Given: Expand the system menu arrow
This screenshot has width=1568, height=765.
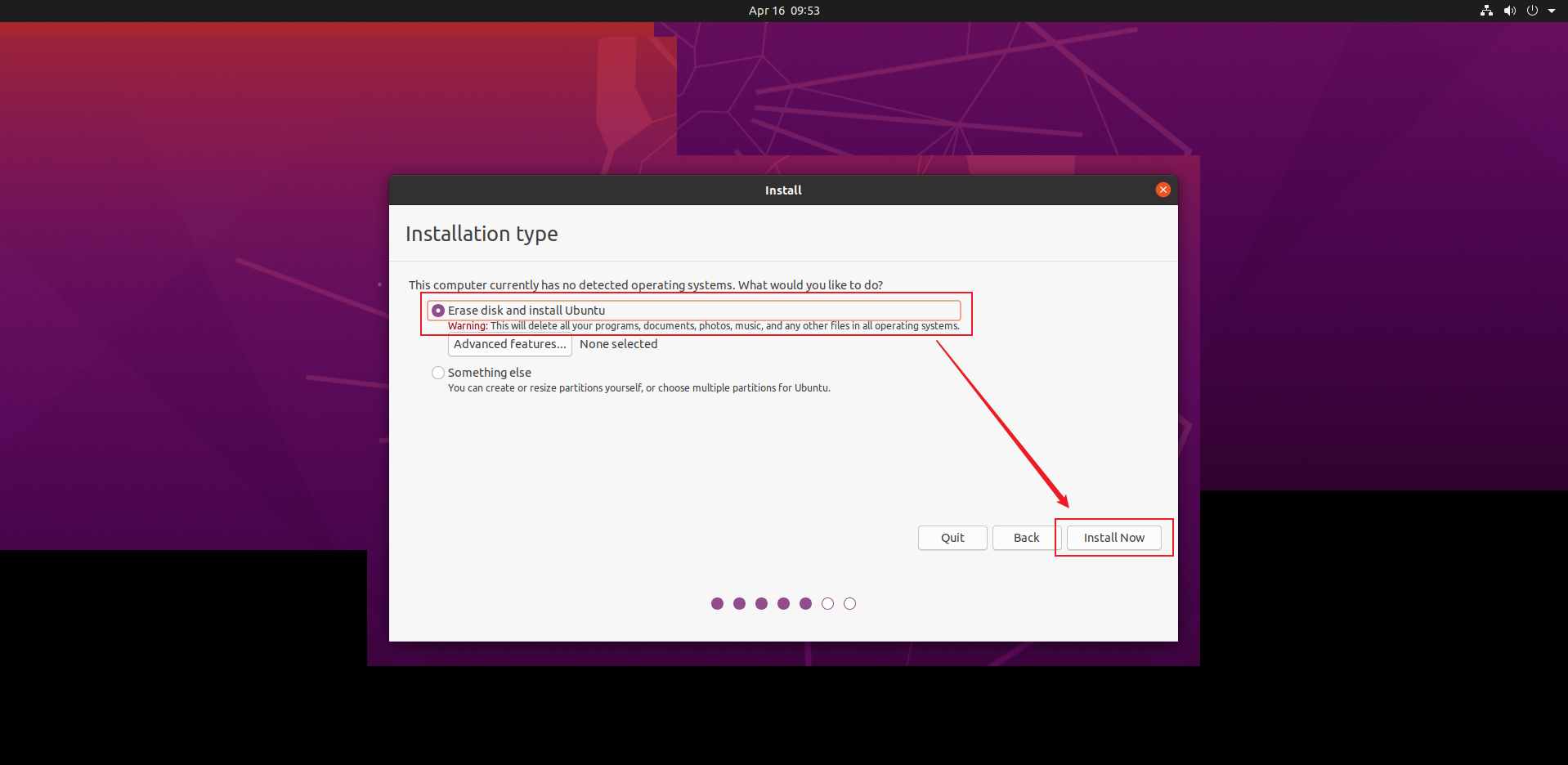Looking at the screenshot, I should (1551, 11).
